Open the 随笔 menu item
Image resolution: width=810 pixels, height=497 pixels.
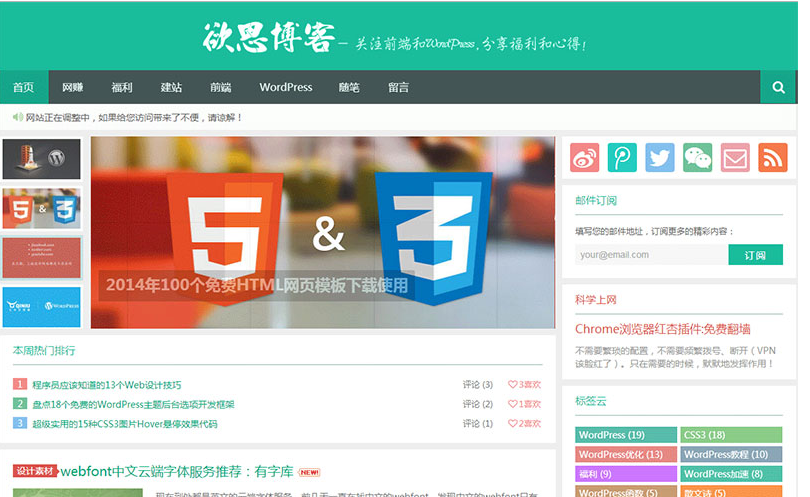[x=349, y=87]
